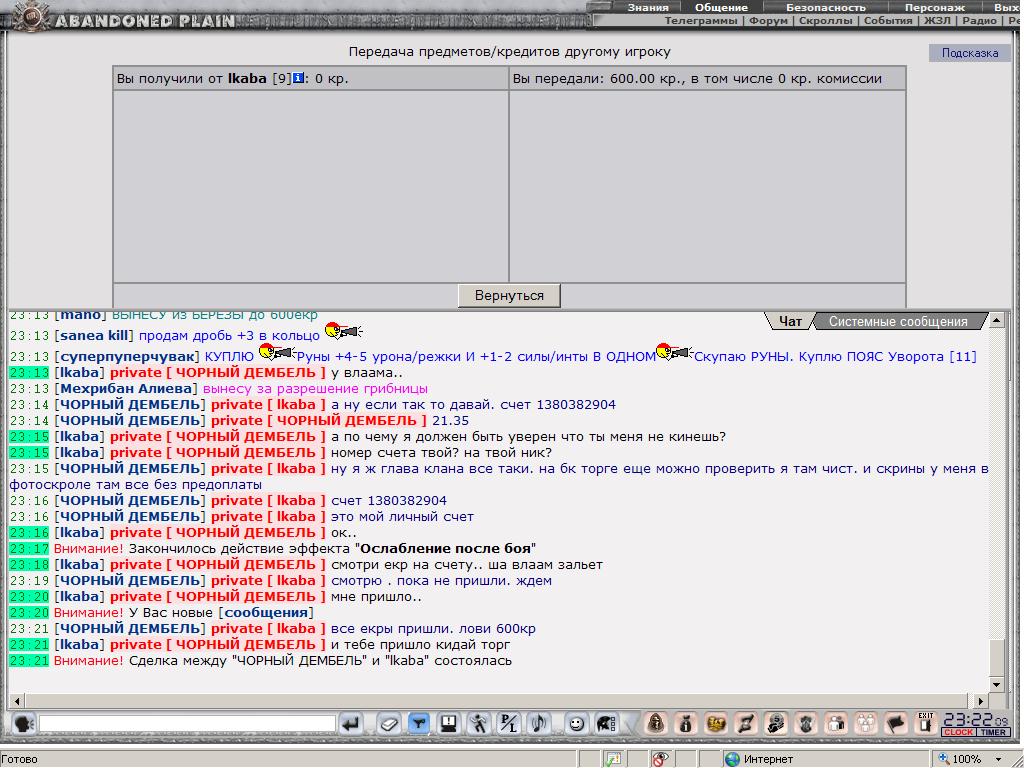Click the Вернуться button
The width and height of the screenshot is (1024, 768).
click(x=509, y=295)
